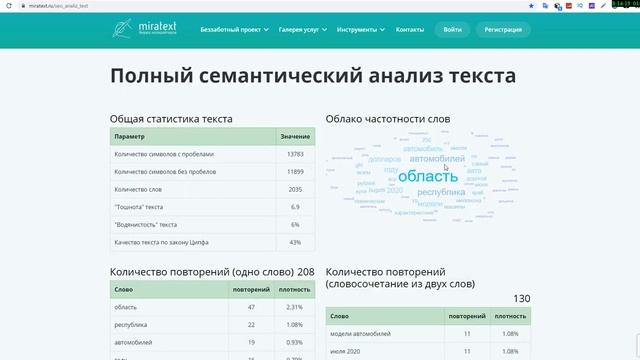Image resolution: width=640 pixels, height=360 pixels.
Task: Click the Значение column header
Action: [295, 136]
